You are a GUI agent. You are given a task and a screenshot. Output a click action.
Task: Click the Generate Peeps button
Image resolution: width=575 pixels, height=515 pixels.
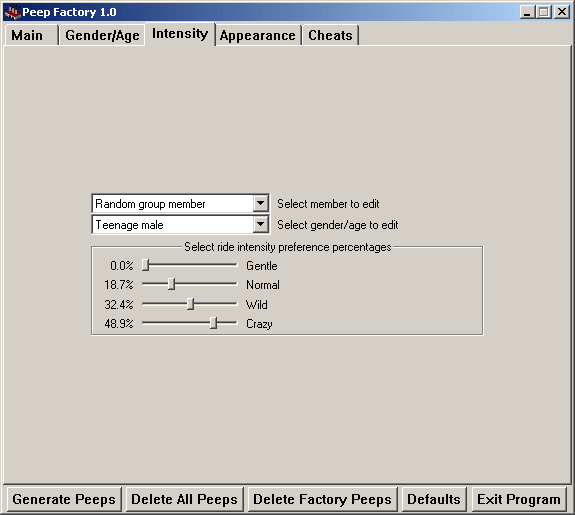64,499
